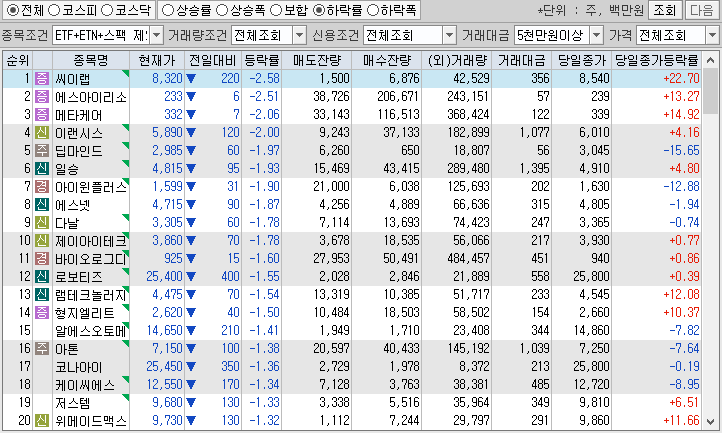Open the 거래대금 5천만원이상 dropdown
The width and height of the screenshot is (722, 433).
pyautogui.click(x=596, y=35)
